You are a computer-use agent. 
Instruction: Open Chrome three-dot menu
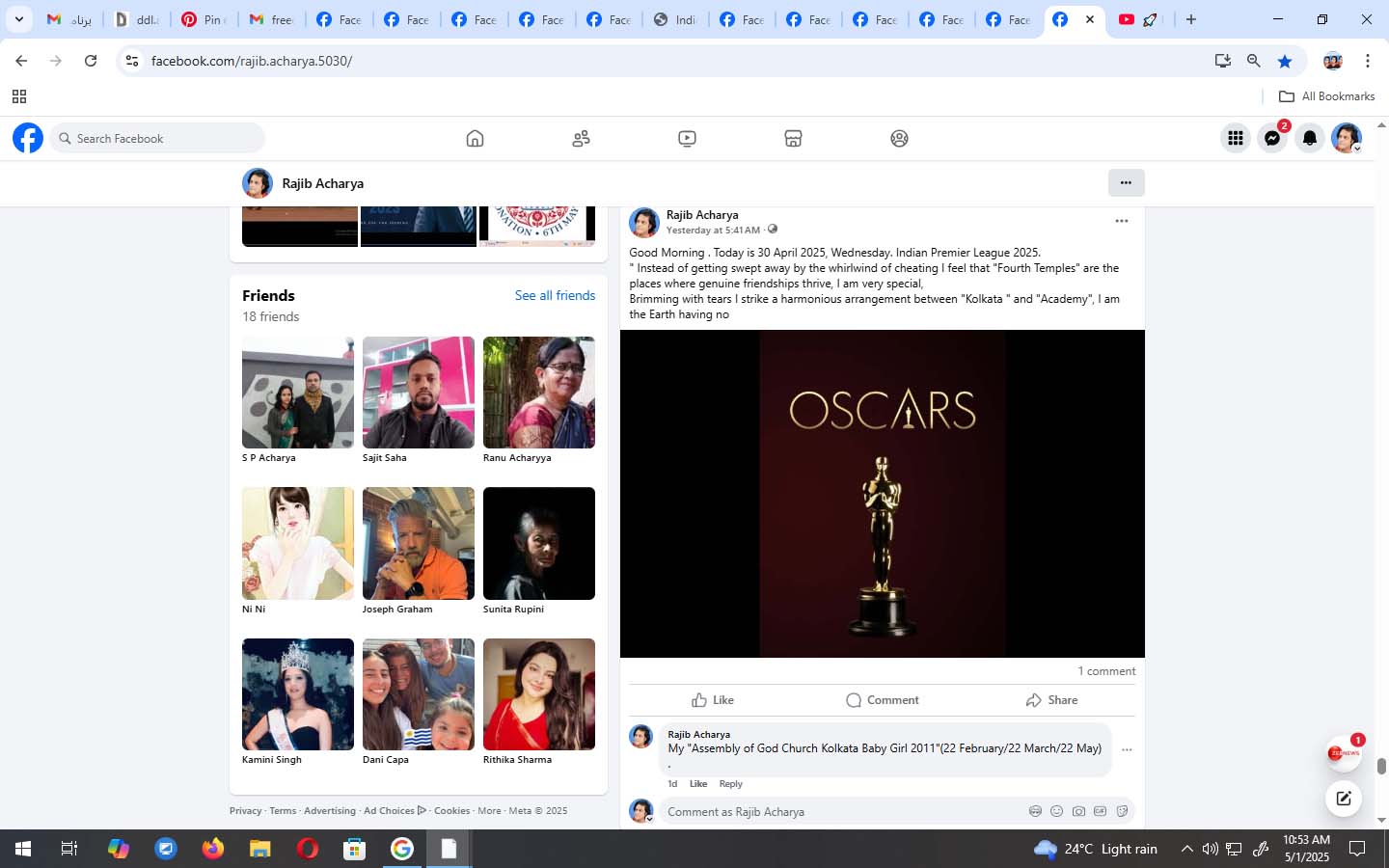1368,61
